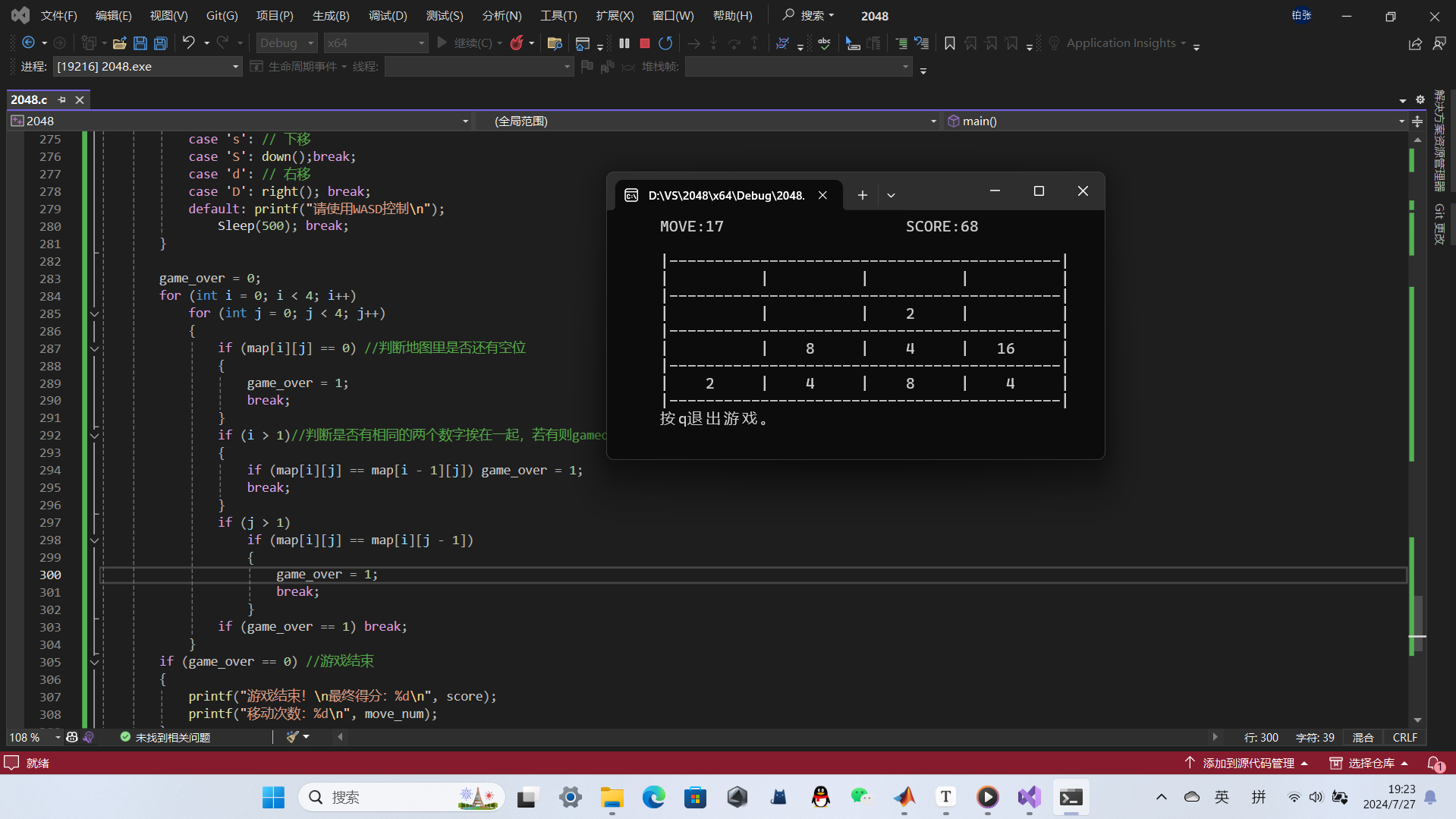Close the console tab D:\VS\2048
This screenshot has height=819, width=1456.
pos(822,195)
